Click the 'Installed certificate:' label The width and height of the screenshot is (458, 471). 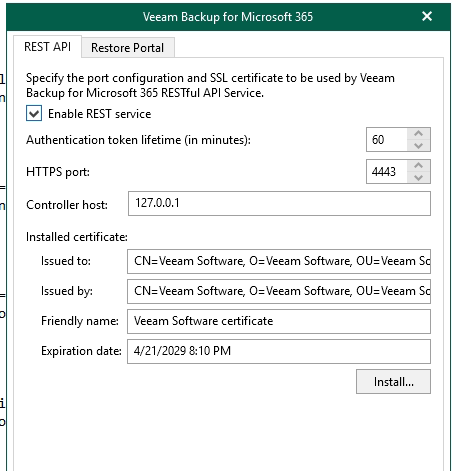77,237
